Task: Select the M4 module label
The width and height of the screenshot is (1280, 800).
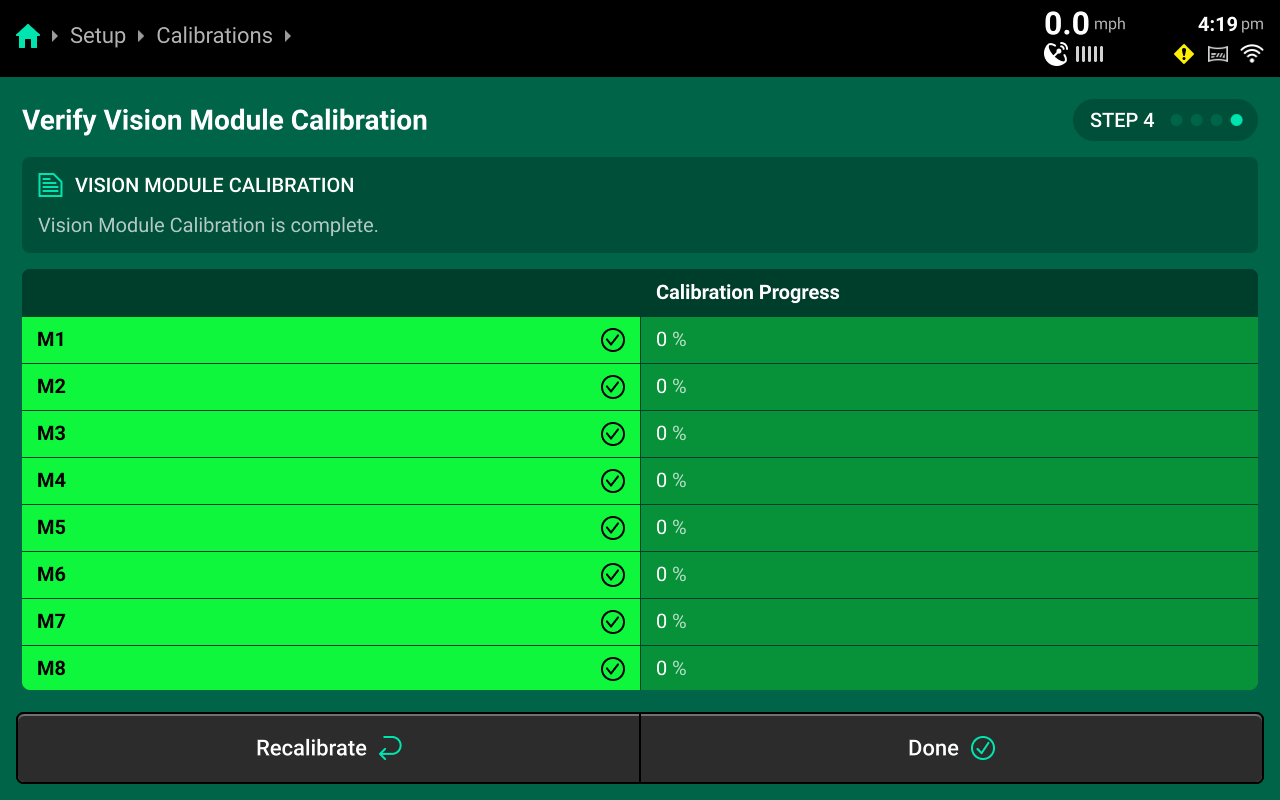Action: (x=51, y=481)
